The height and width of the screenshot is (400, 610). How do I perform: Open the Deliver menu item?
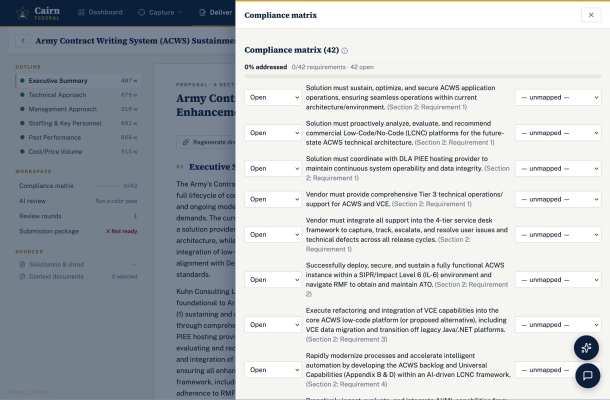[216, 12]
